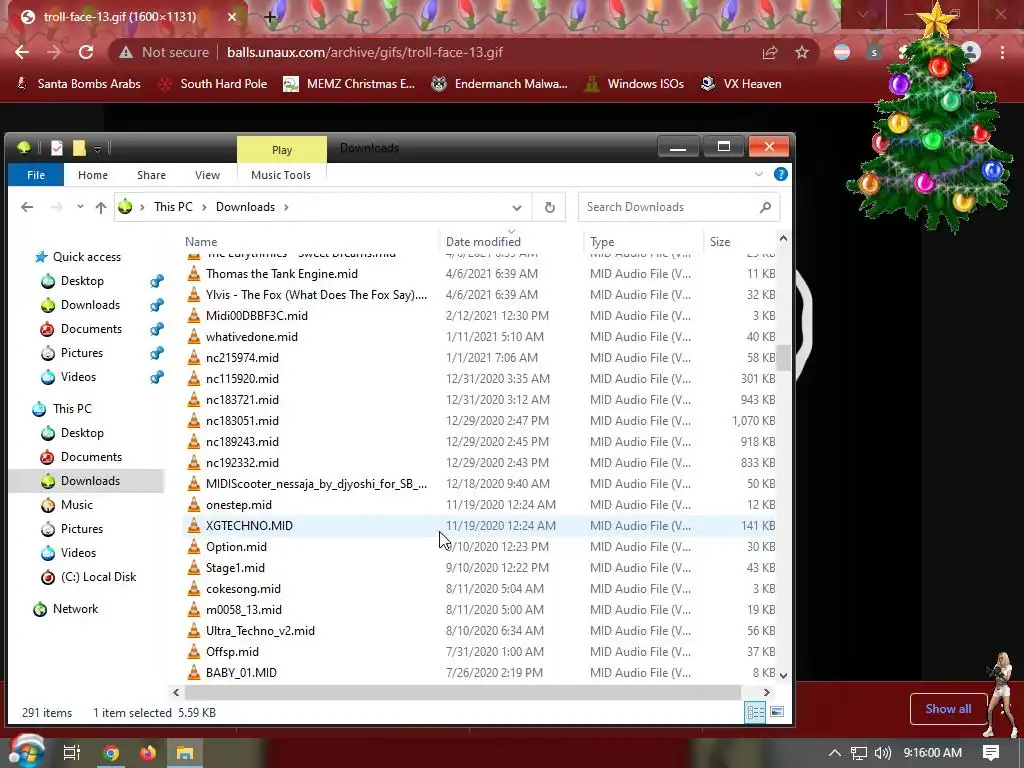Select Ultra_Techno_v2.mid file
The width and height of the screenshot is (1024, 768).
[x=260, y=631]
